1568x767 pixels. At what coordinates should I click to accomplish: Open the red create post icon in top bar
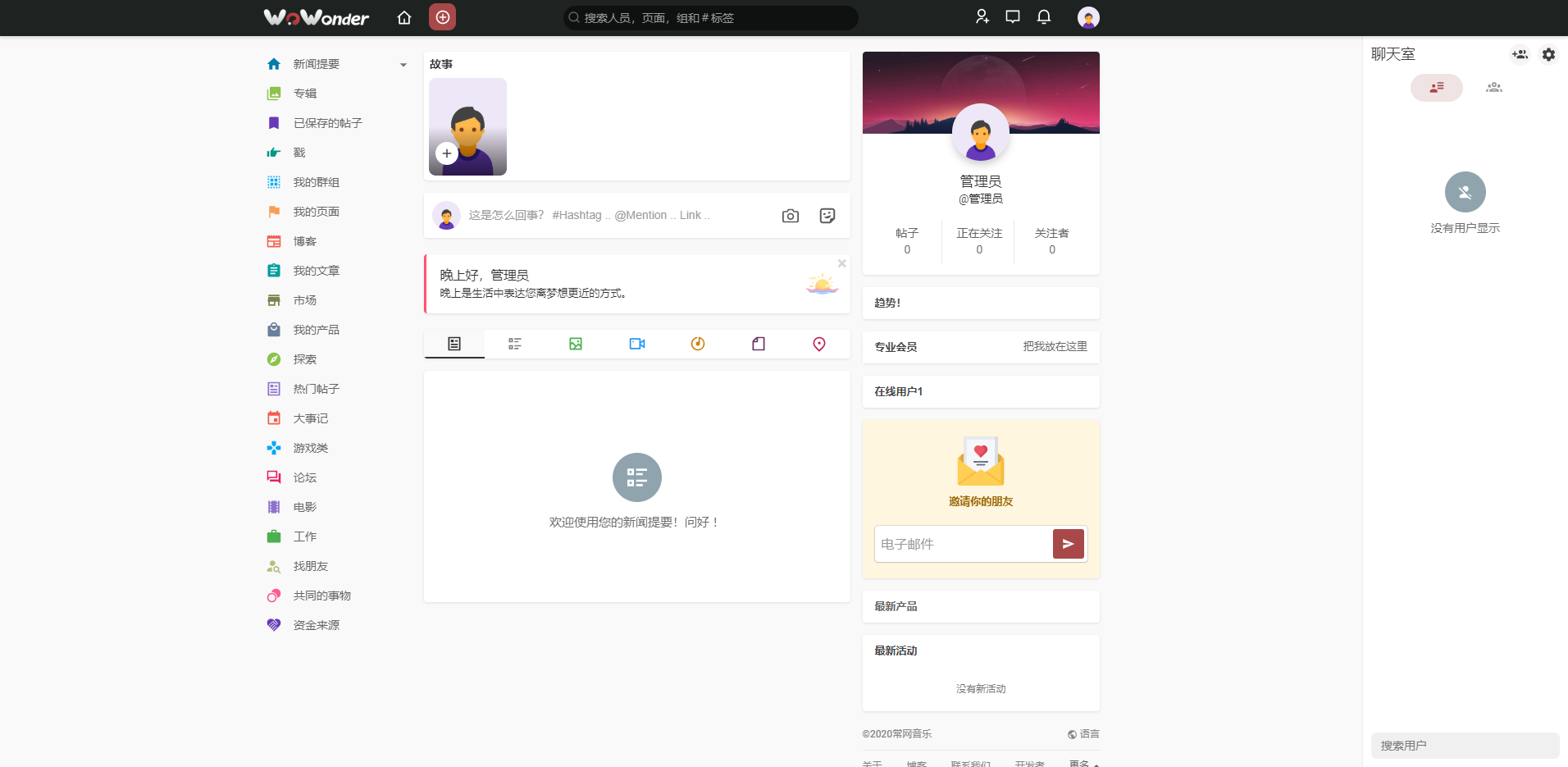click(x=442, y=17)
